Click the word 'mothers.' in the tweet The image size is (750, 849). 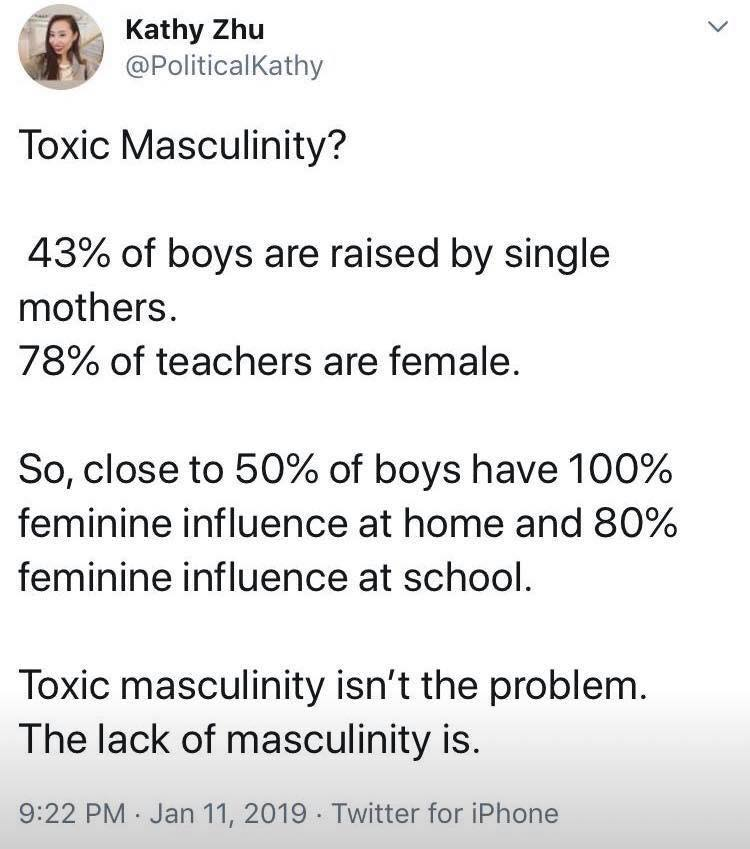[x=98, y=308]
